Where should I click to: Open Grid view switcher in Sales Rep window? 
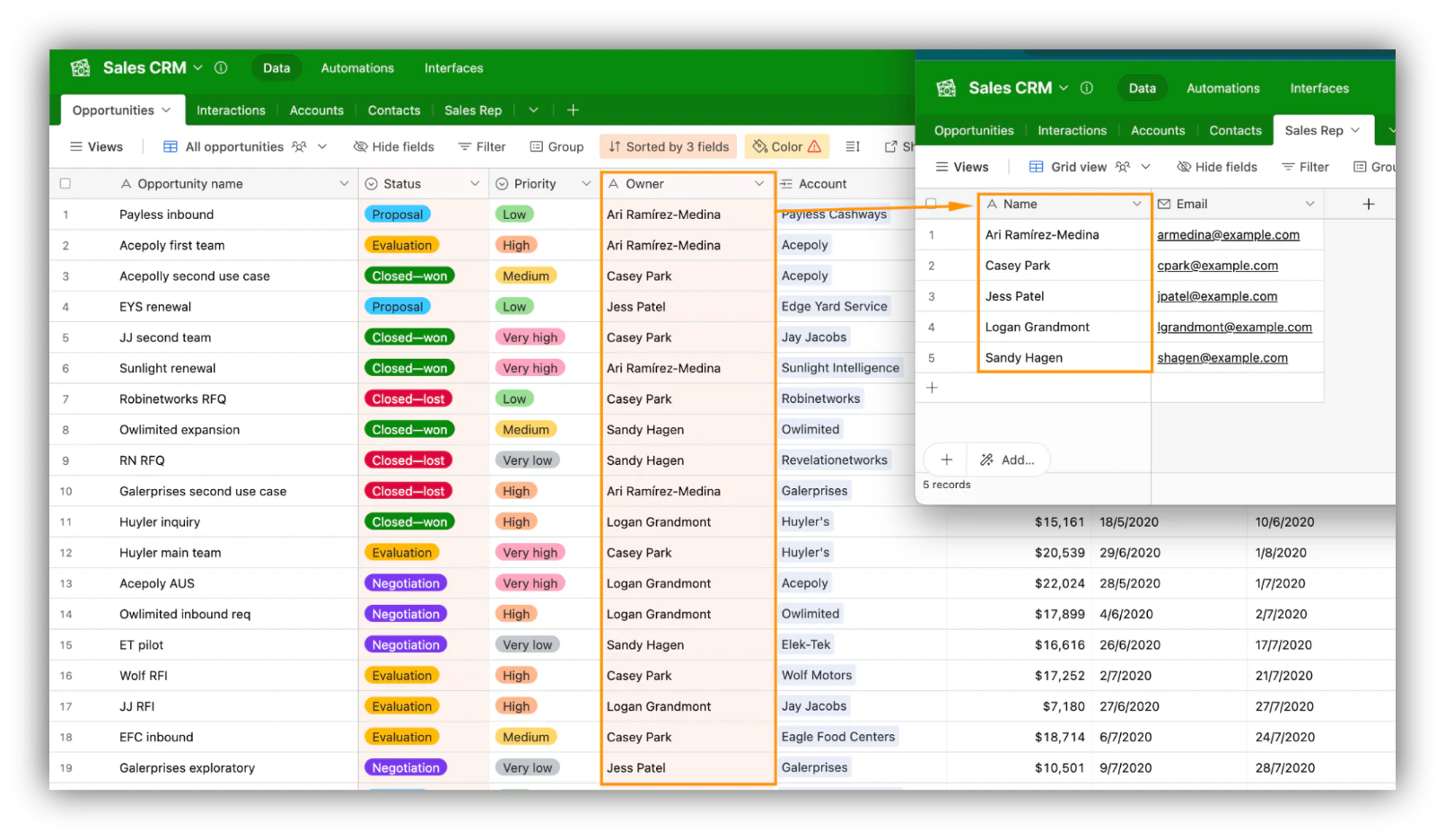1089,167
